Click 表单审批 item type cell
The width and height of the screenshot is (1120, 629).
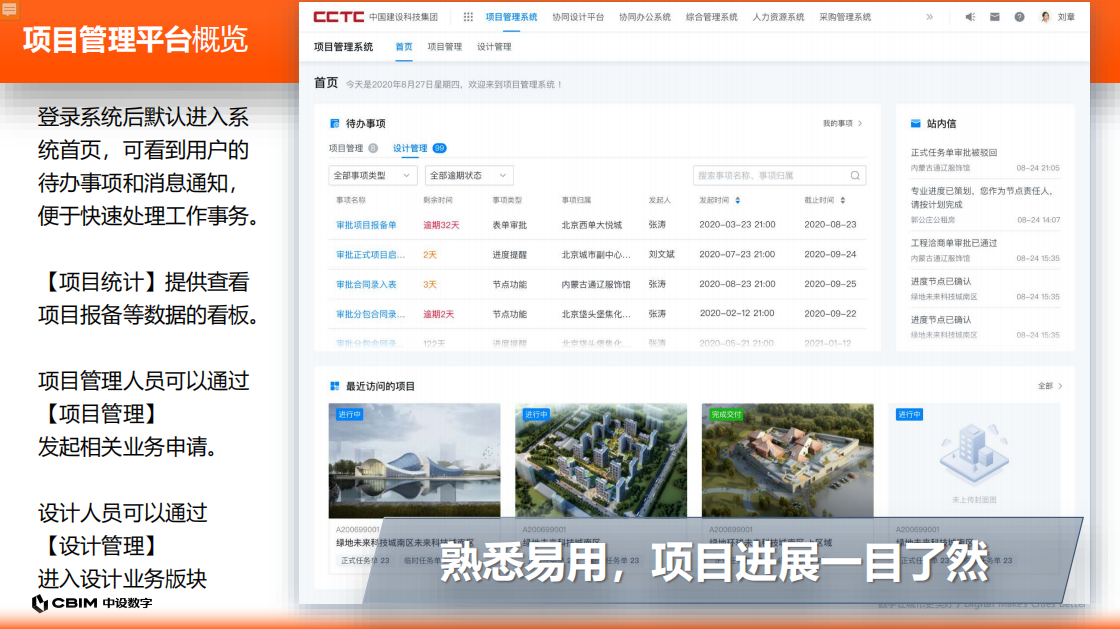click(x=509, y=225)
